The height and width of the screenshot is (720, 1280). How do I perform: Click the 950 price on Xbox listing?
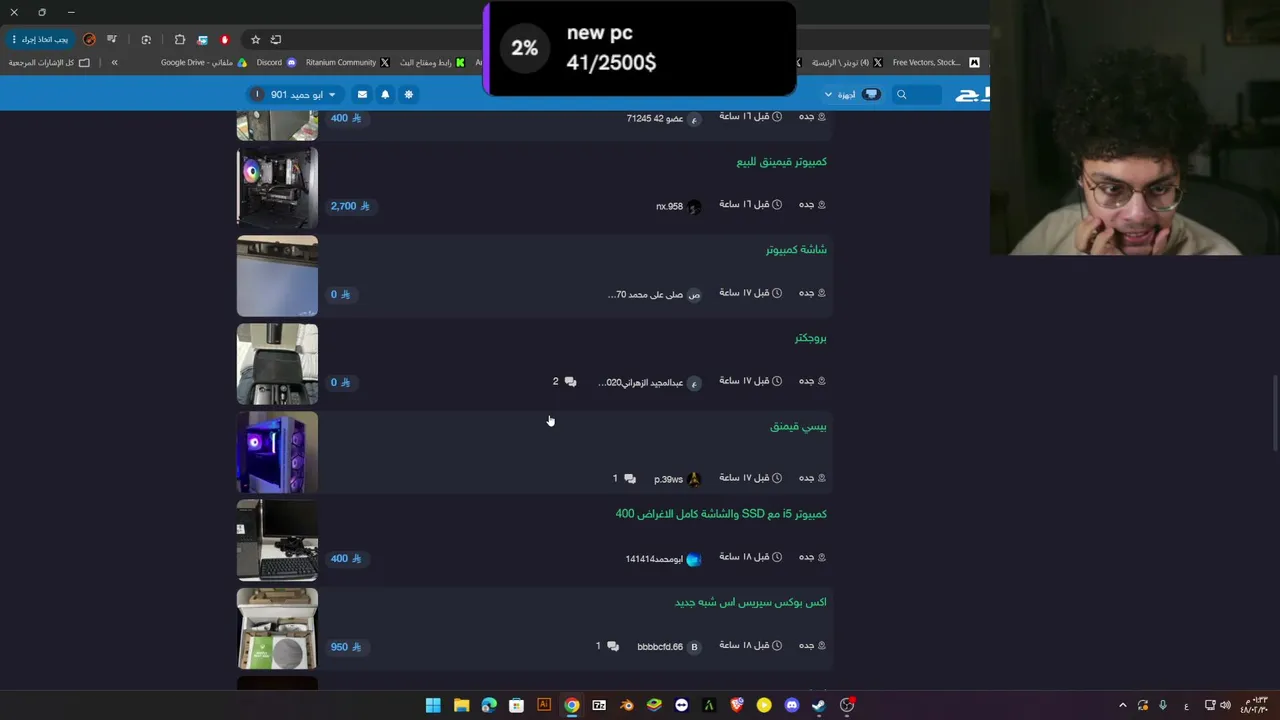pyautogui.click(x=345, y=646)
